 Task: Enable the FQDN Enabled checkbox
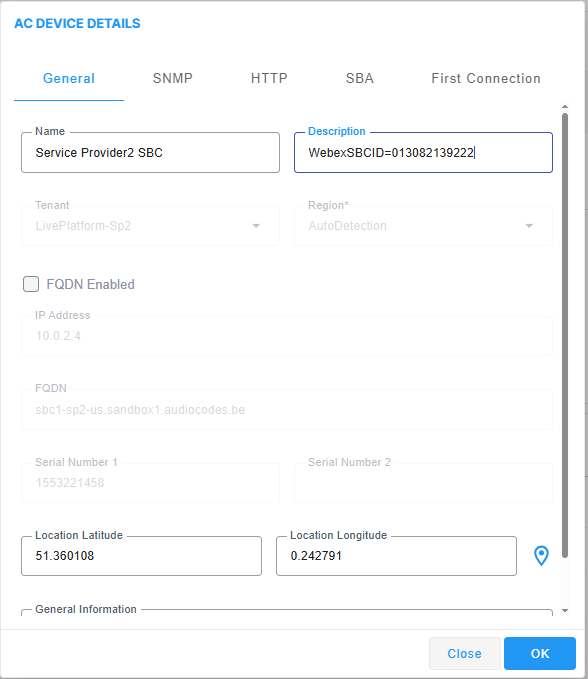[31, 284]
